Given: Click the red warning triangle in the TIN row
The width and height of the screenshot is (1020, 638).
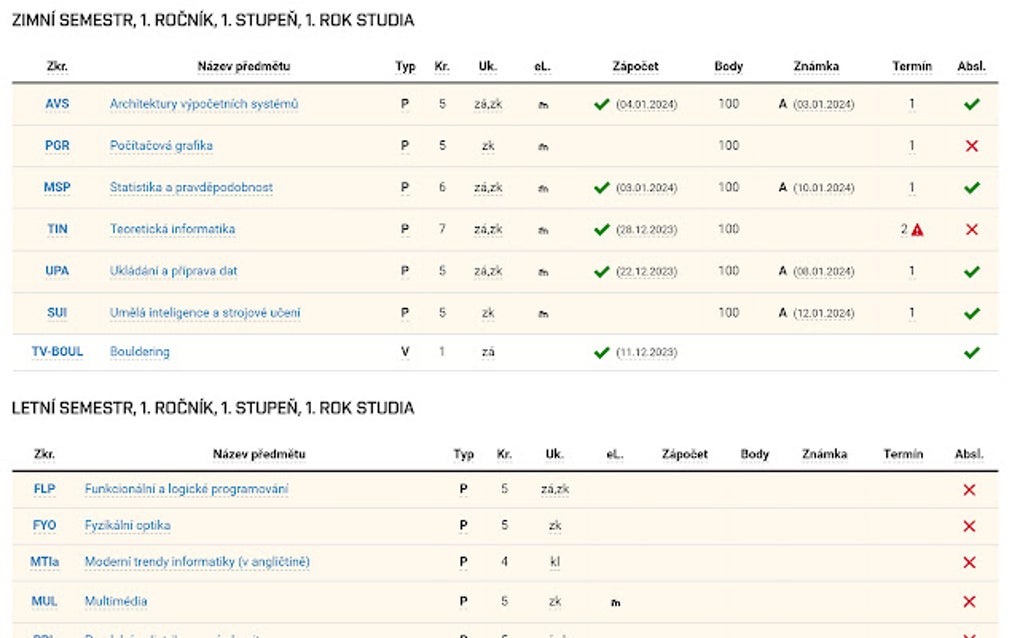Looking at the screenshot, I should 918,230.
